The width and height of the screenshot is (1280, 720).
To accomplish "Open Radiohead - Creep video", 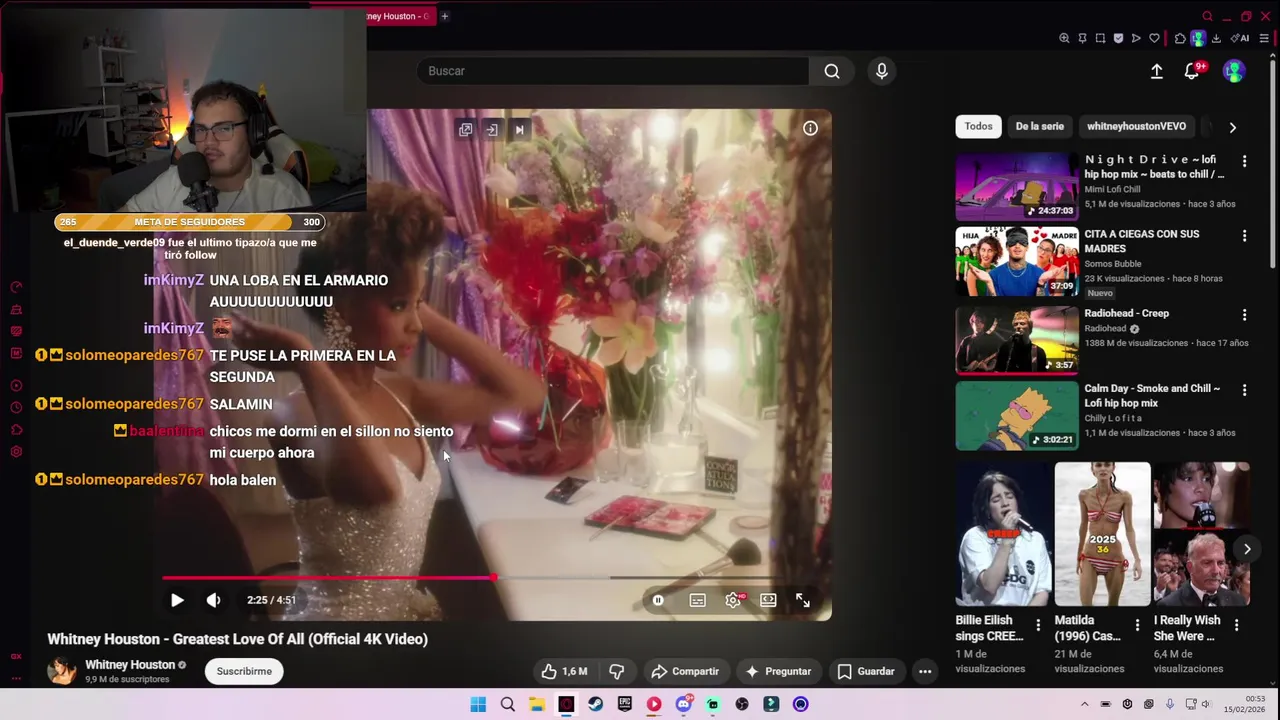I will coord(1017,340).
